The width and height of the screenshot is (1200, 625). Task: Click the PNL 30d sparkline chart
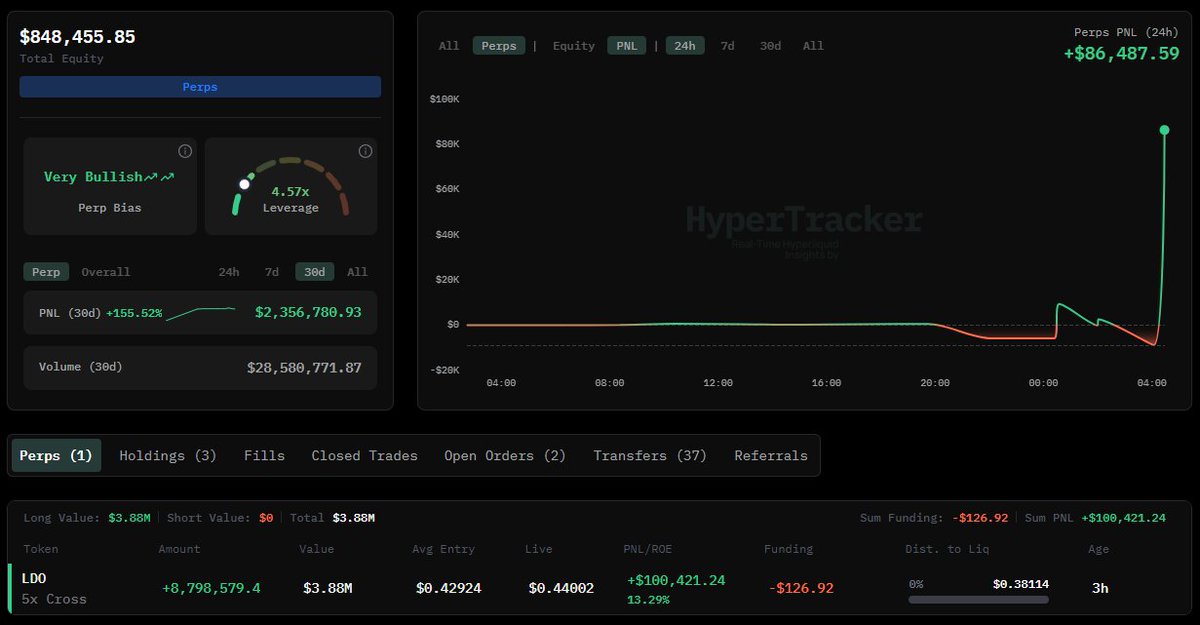tap(200, 314)
